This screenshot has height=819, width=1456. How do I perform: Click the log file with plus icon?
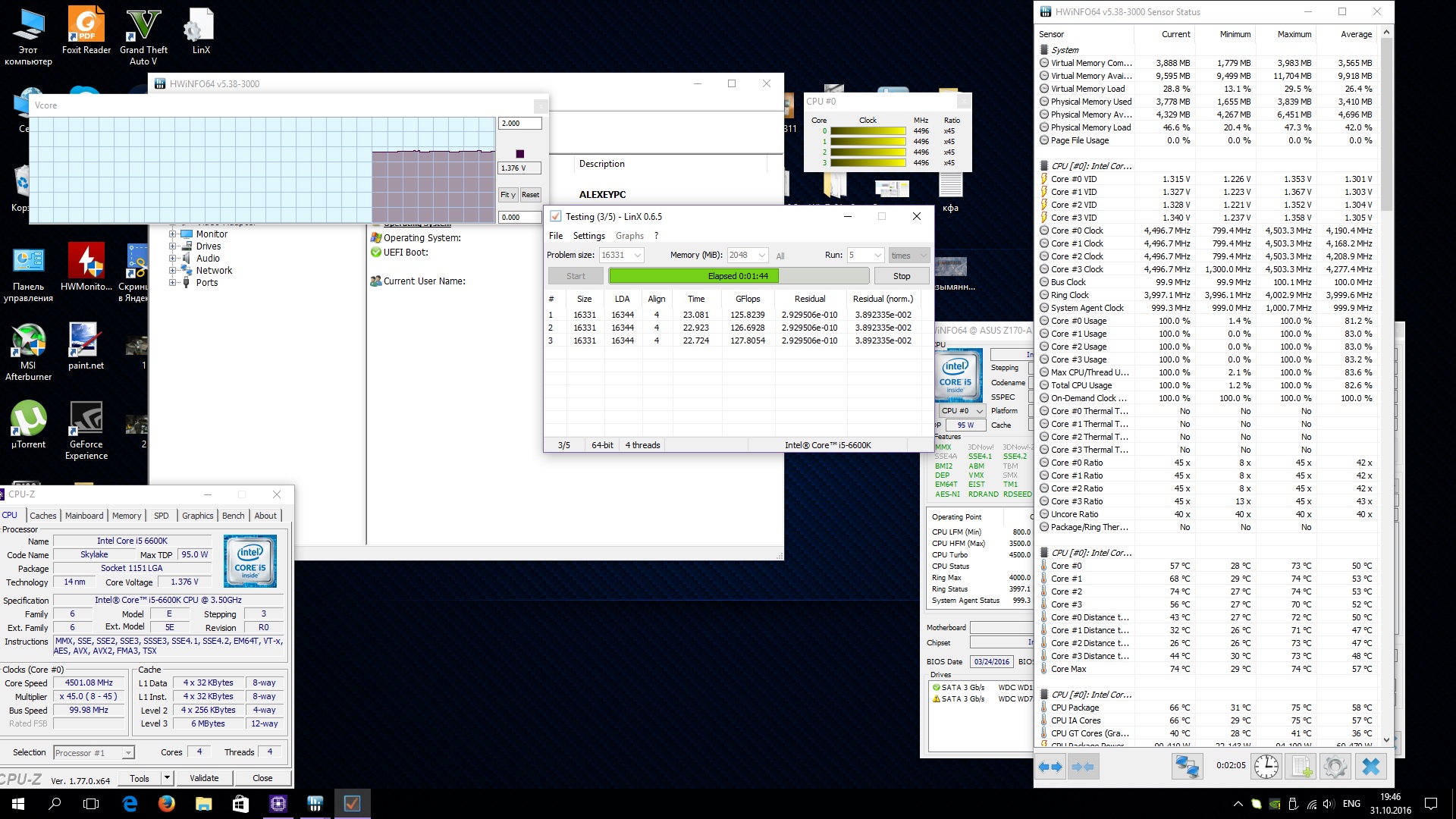coord(1301,767)
